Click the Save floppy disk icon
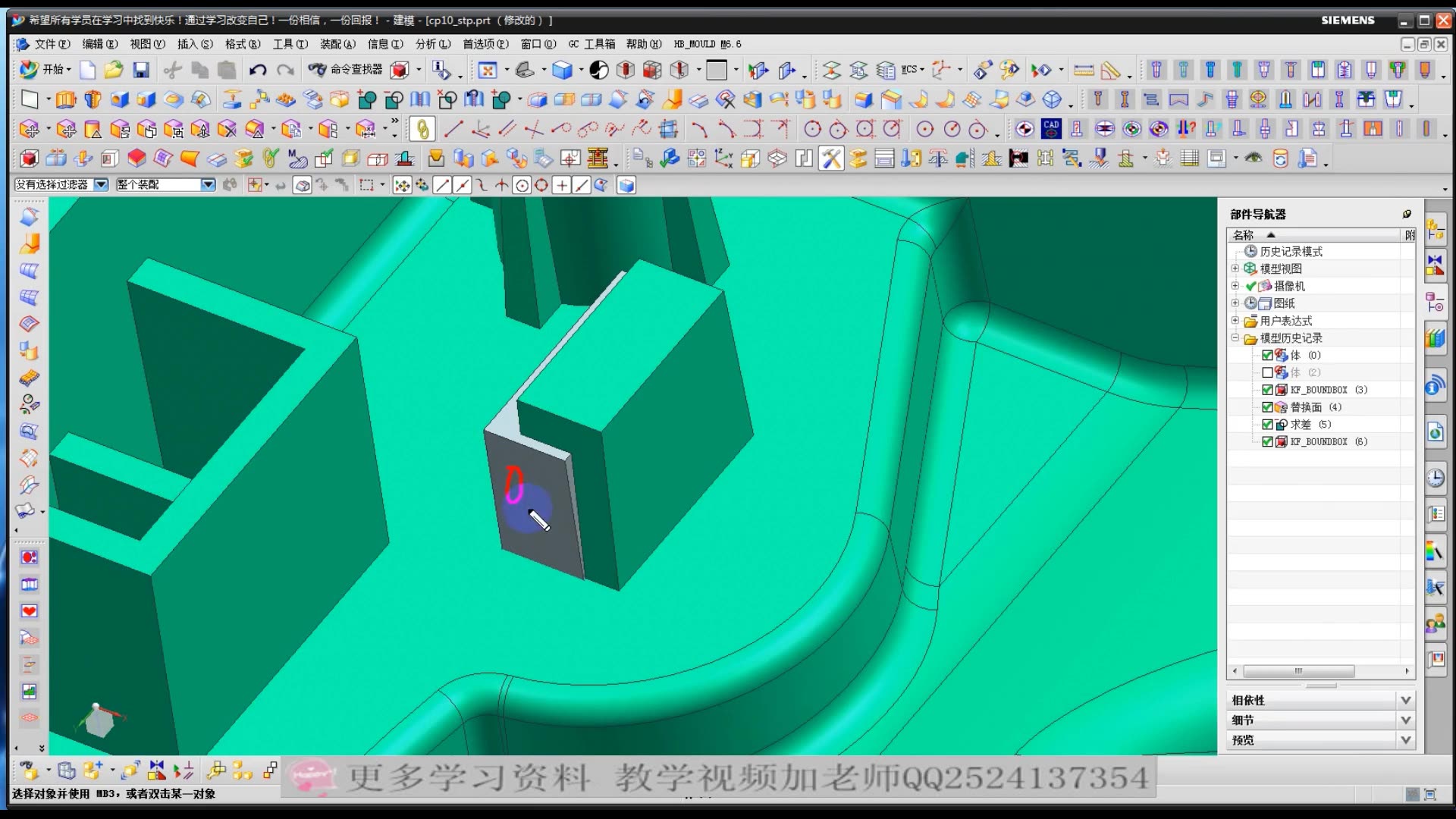This screenshot has width=1456, height=819. [x=141, y=71]
